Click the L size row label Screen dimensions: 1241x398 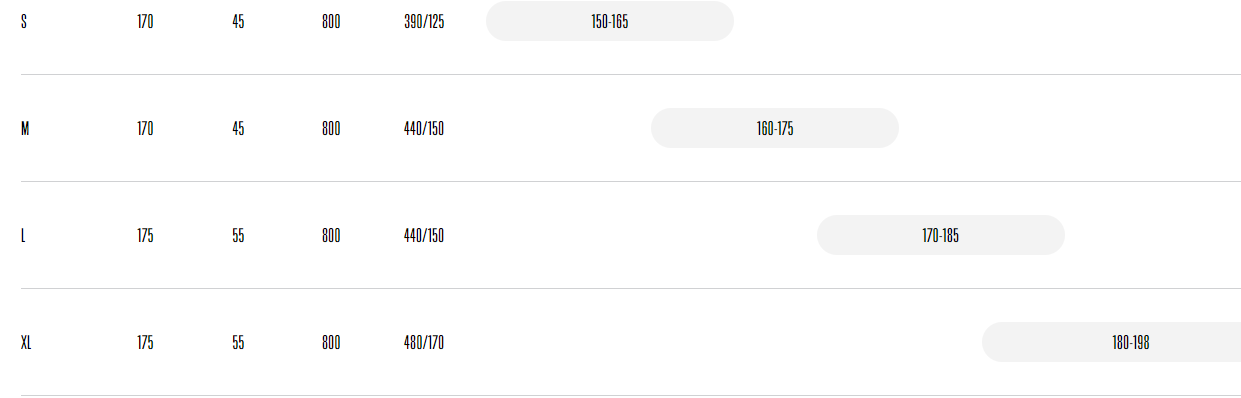click(x=23, y=235)
